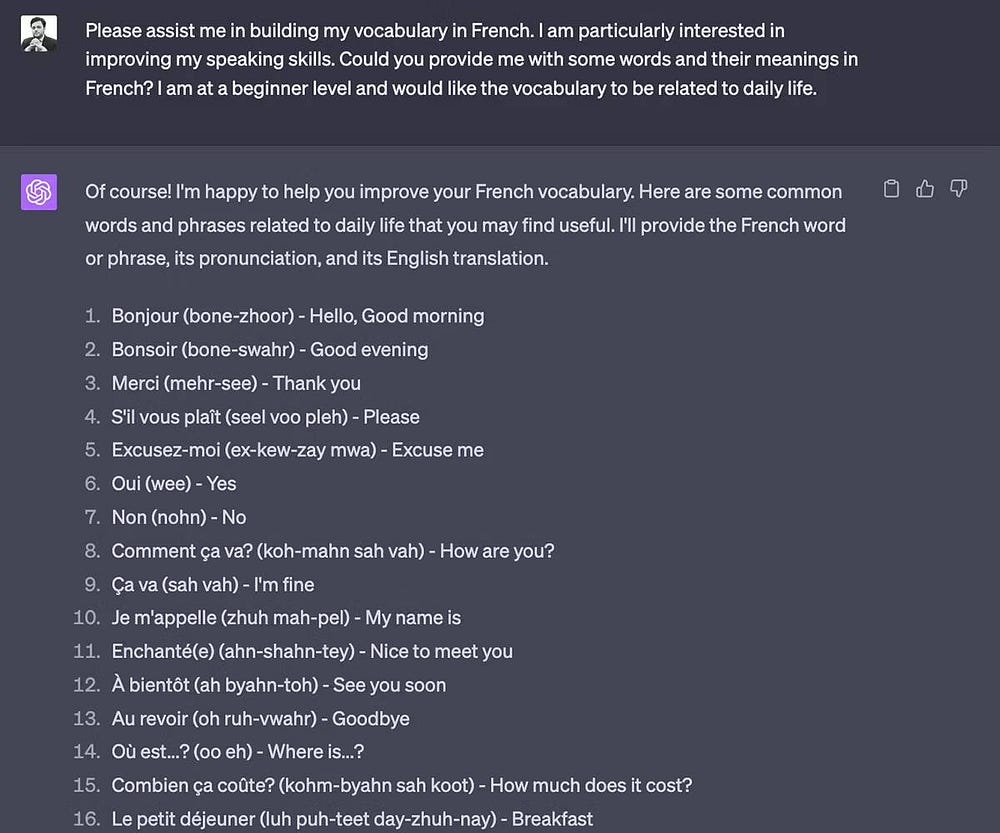Click the 'S'il vous plaît' line
The height and width of the screenshot is (833, 1000).
pos(265,417)
